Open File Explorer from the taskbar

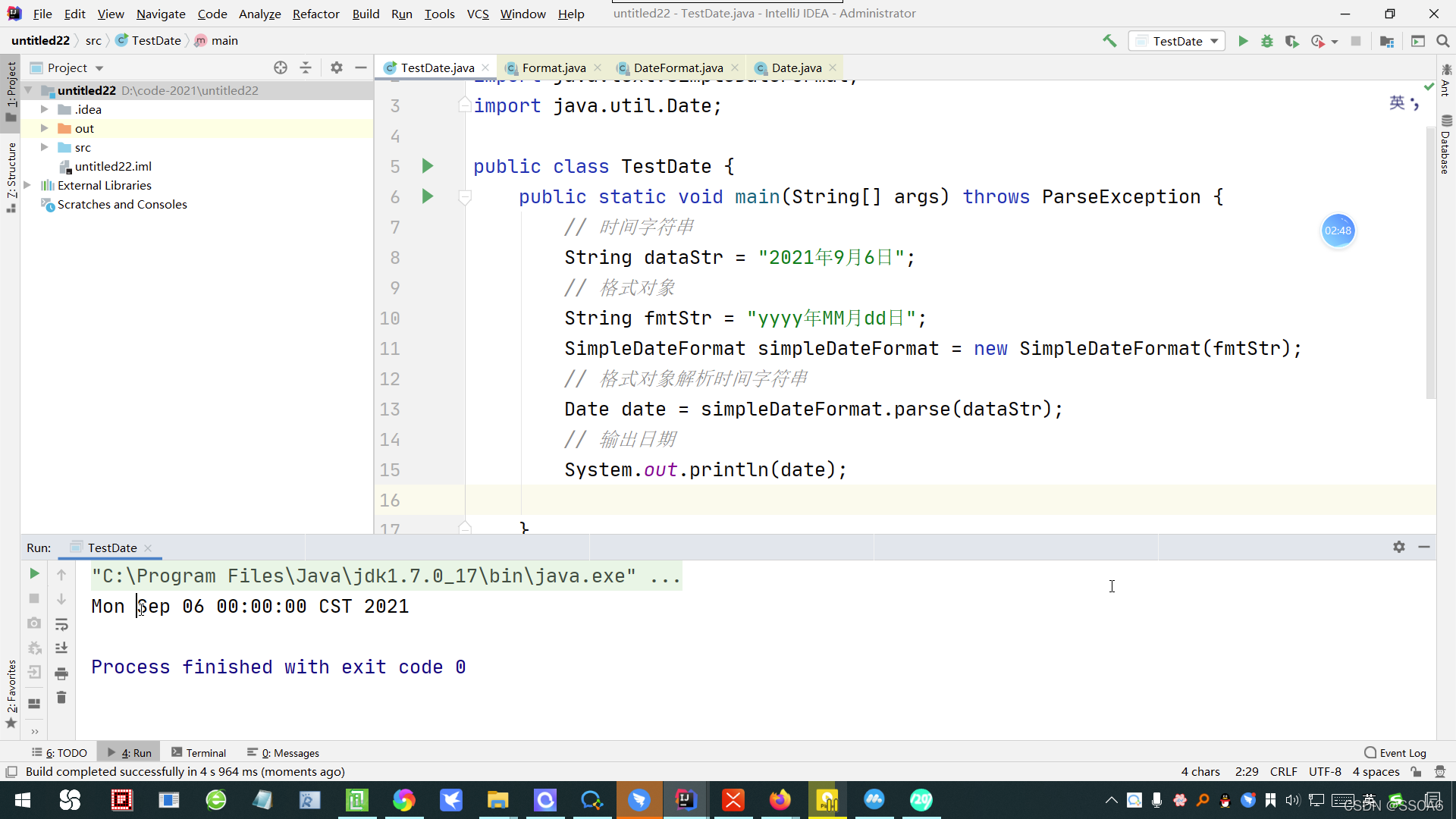497,800
